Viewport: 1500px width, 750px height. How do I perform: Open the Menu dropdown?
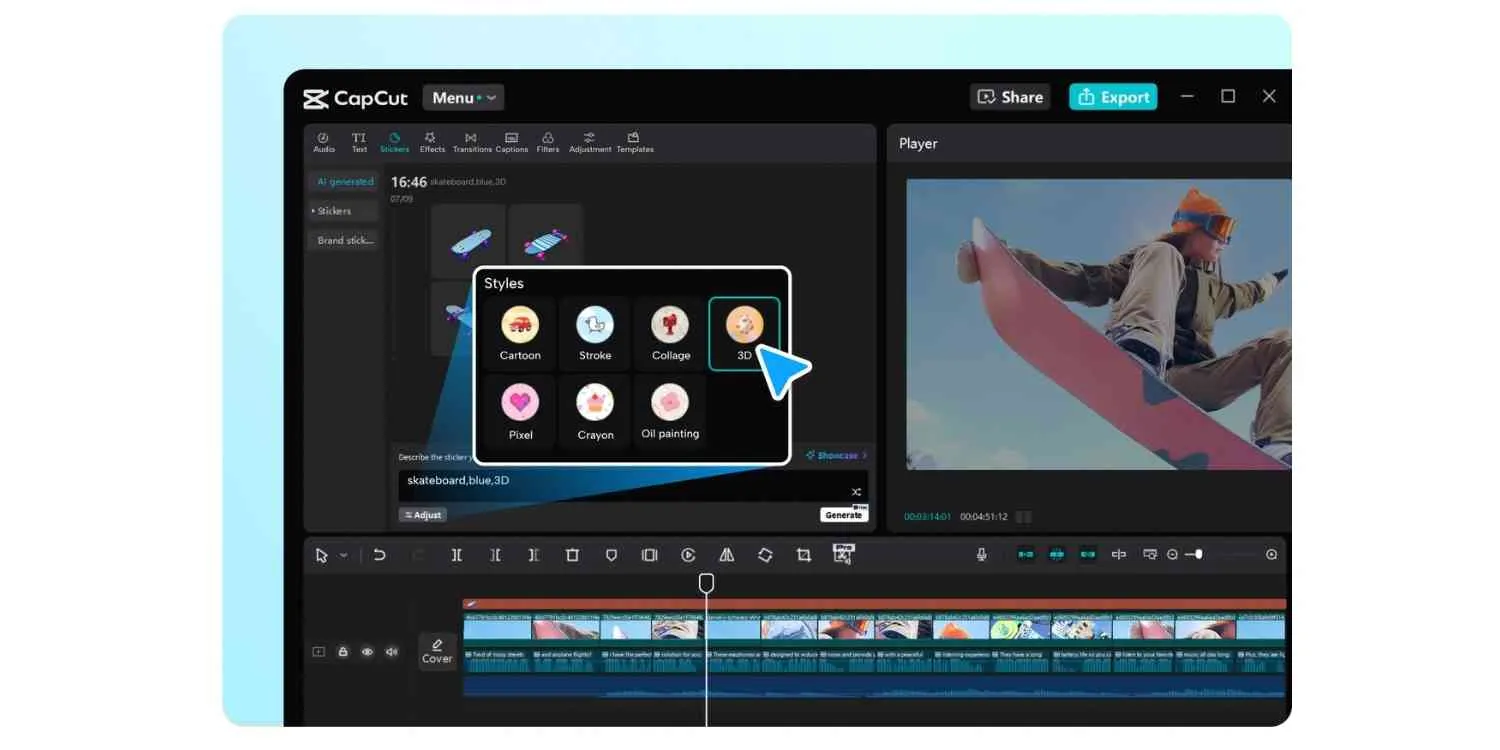click(463, 97)
